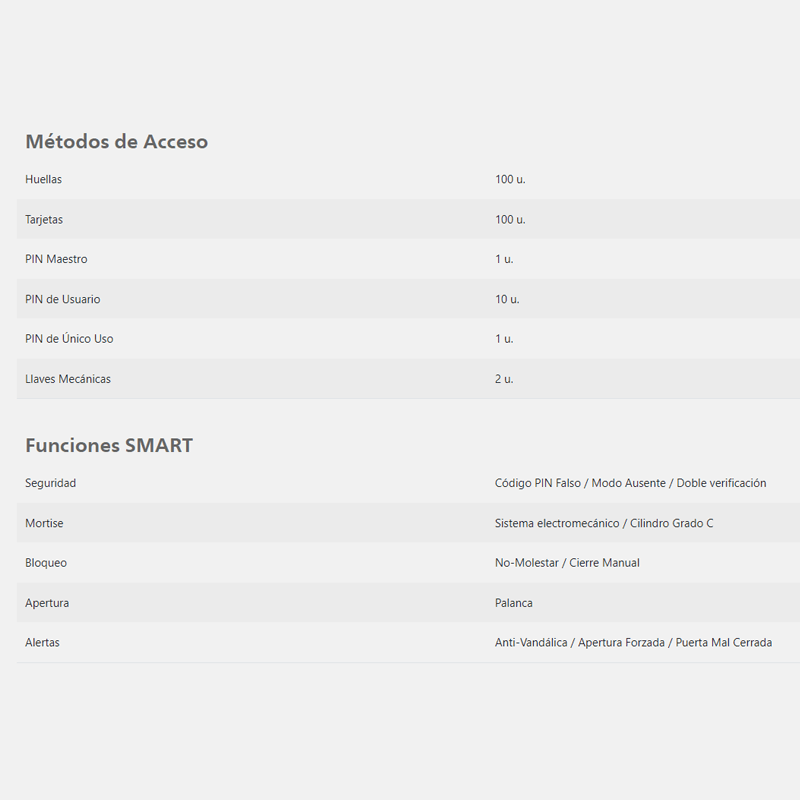Image resolution: width=800 pixels, height=800 pixels.
Task: Click the Palanca value
Action: [x=514, y=603]
